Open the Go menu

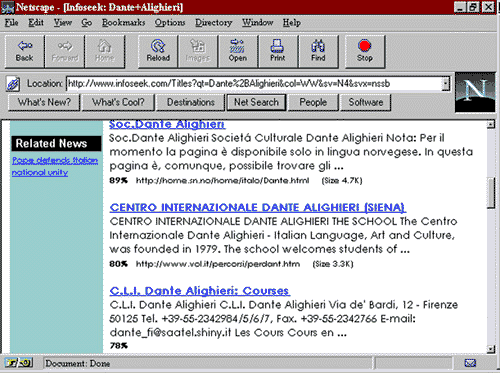(87, 23)
